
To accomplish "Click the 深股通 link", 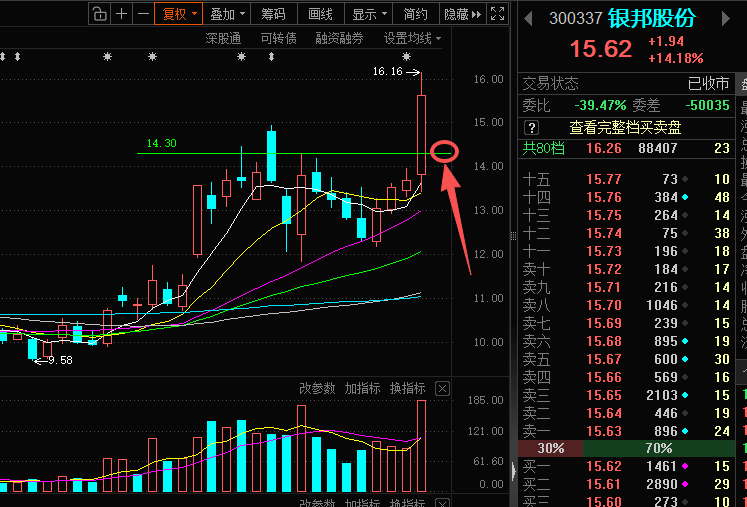I will [x=223, y=38].
